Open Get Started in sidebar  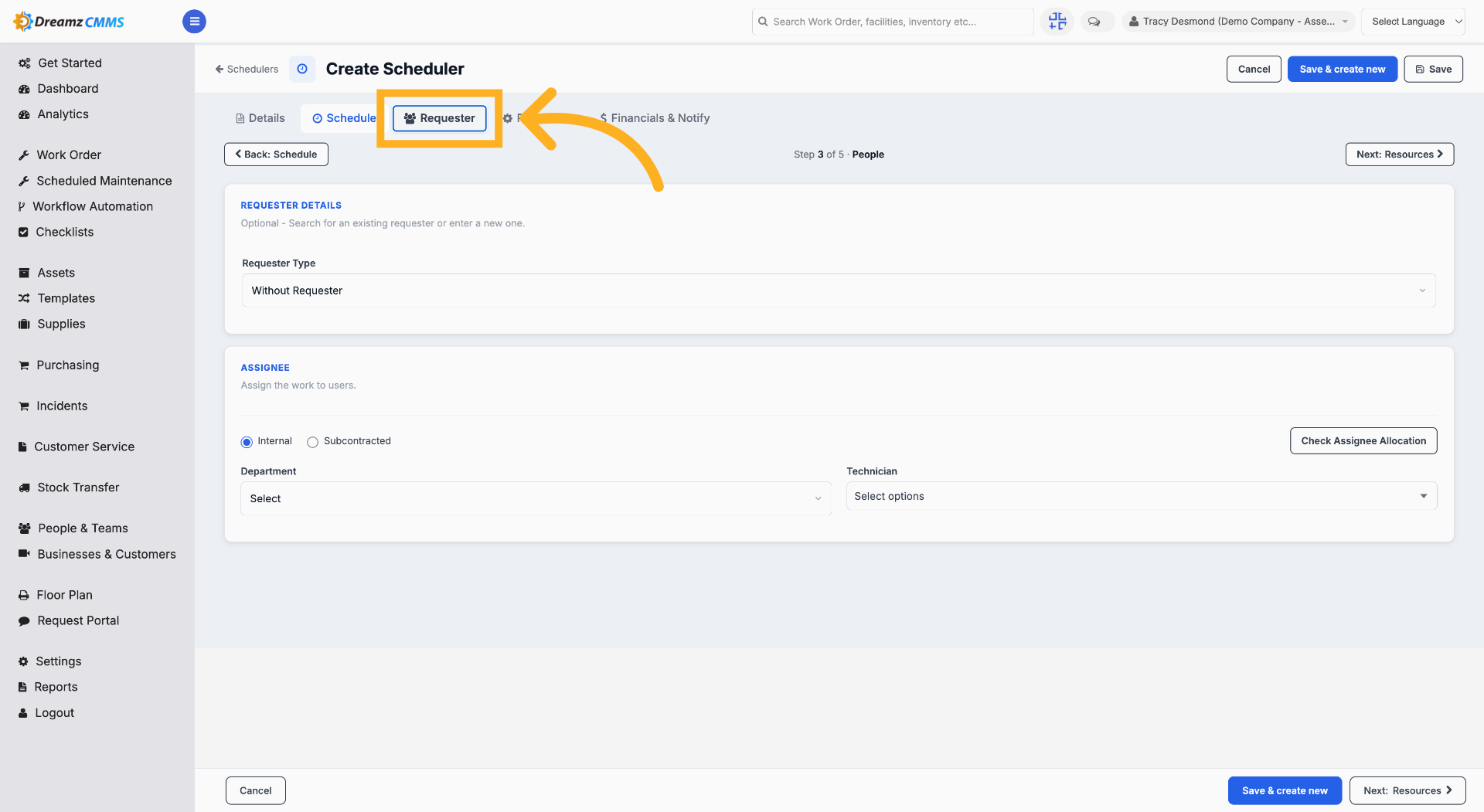point(60,63)
